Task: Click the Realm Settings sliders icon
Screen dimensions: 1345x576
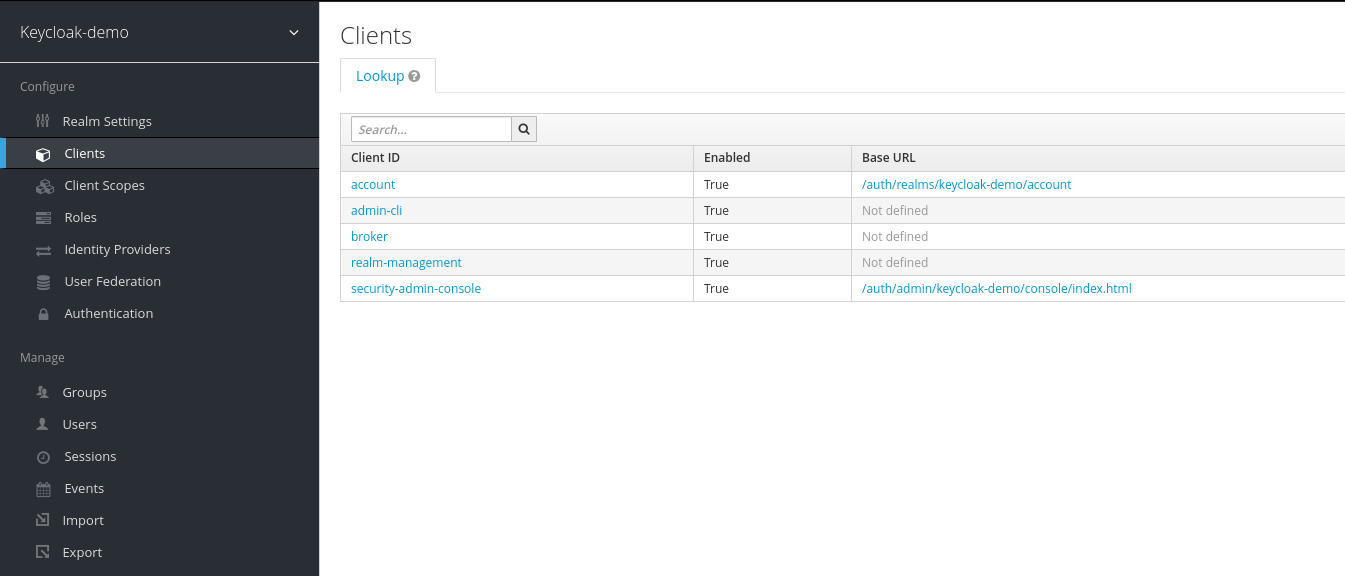Action: (42, 121)
